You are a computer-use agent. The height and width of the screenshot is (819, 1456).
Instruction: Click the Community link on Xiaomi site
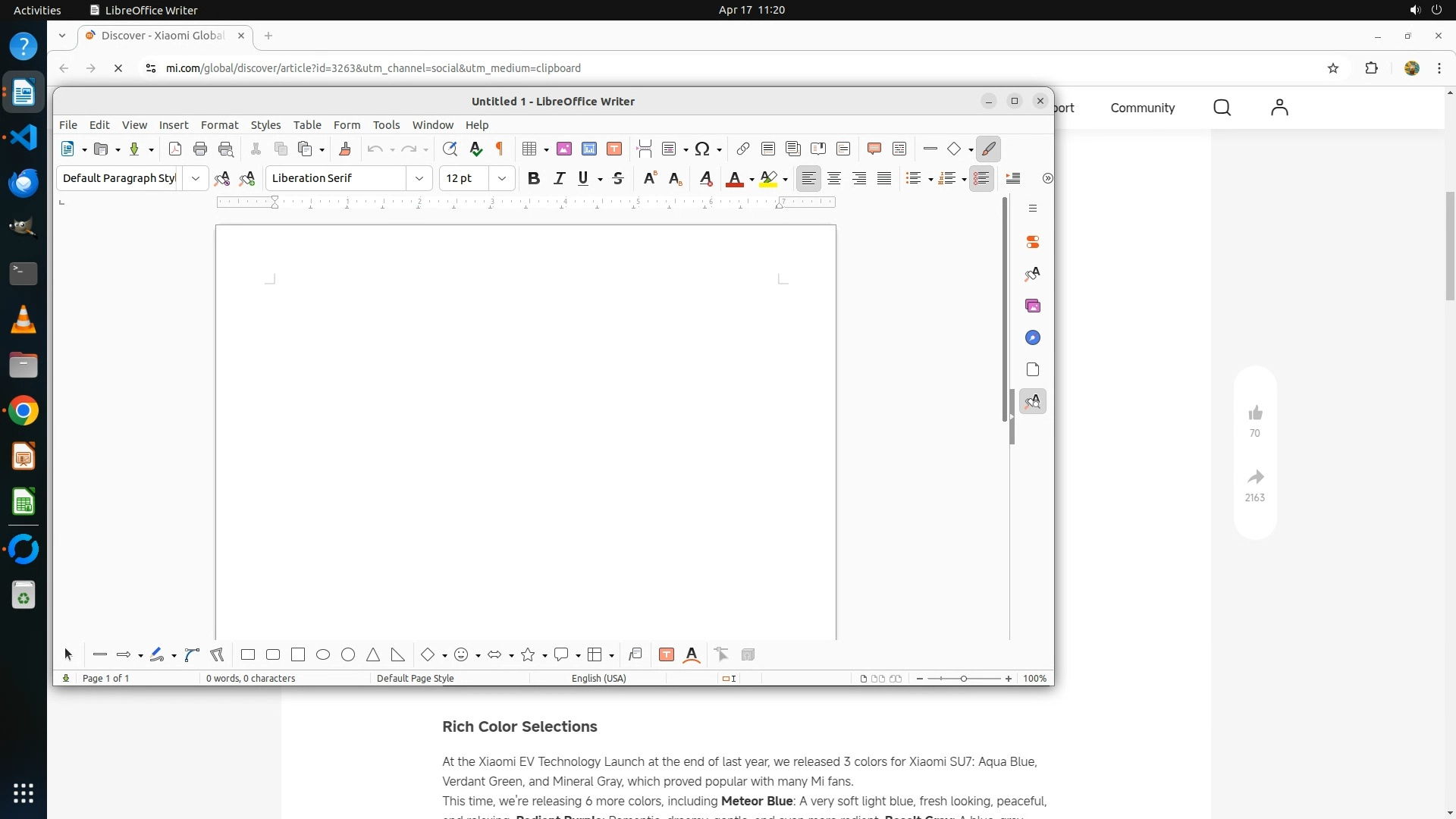tap(1142, 108)
